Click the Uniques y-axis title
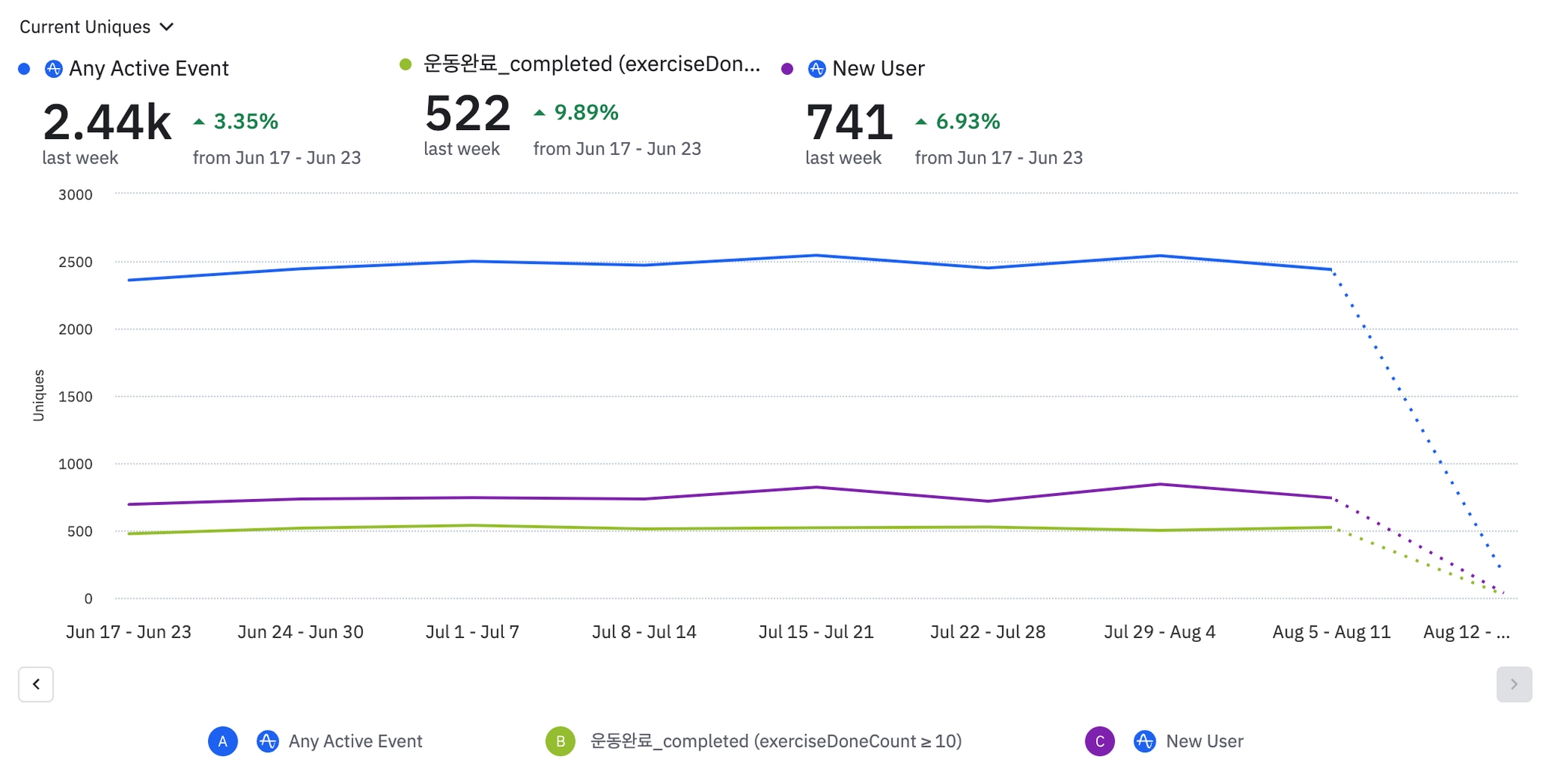 point(39,395)
